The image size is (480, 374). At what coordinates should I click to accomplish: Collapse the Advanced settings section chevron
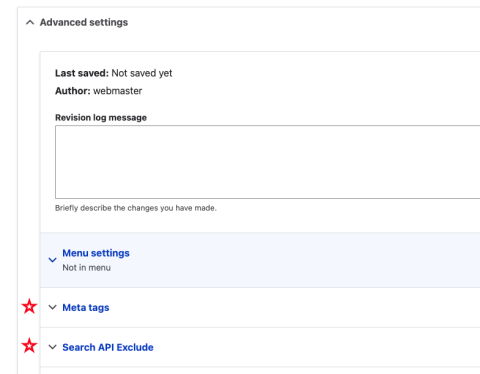click(30, 23)
